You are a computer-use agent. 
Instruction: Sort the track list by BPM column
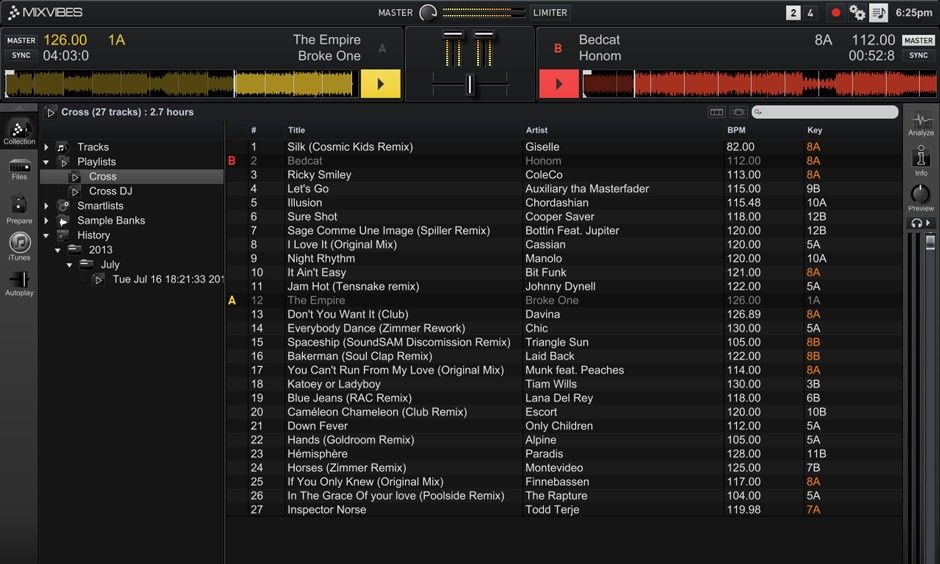point(736,130)
